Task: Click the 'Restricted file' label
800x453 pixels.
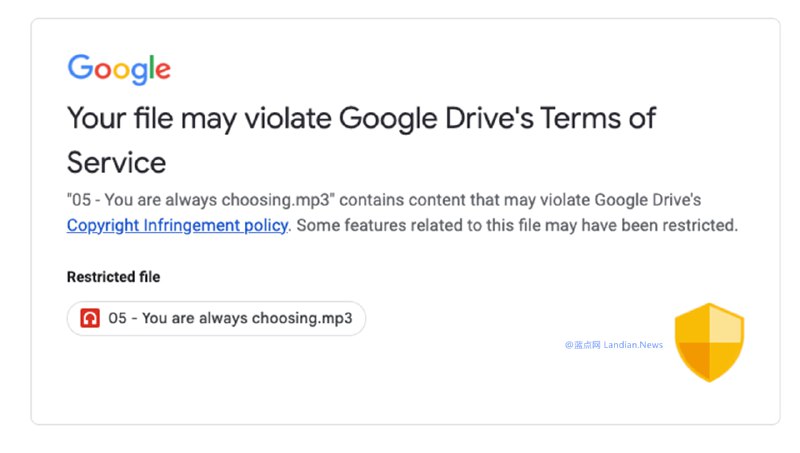Action: tap(113, 277)
